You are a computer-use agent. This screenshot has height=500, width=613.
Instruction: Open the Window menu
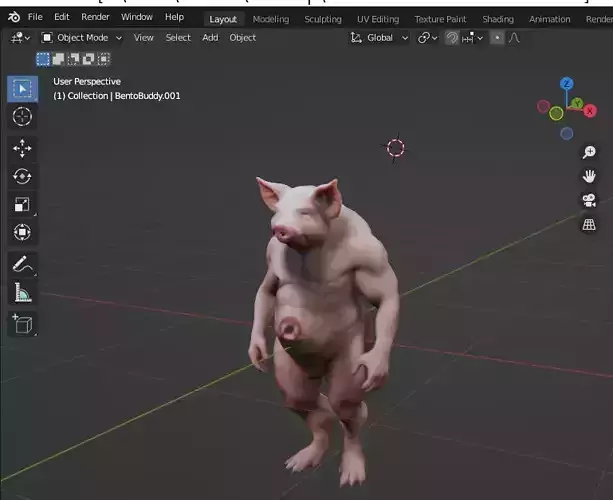(x=137, y=17)
